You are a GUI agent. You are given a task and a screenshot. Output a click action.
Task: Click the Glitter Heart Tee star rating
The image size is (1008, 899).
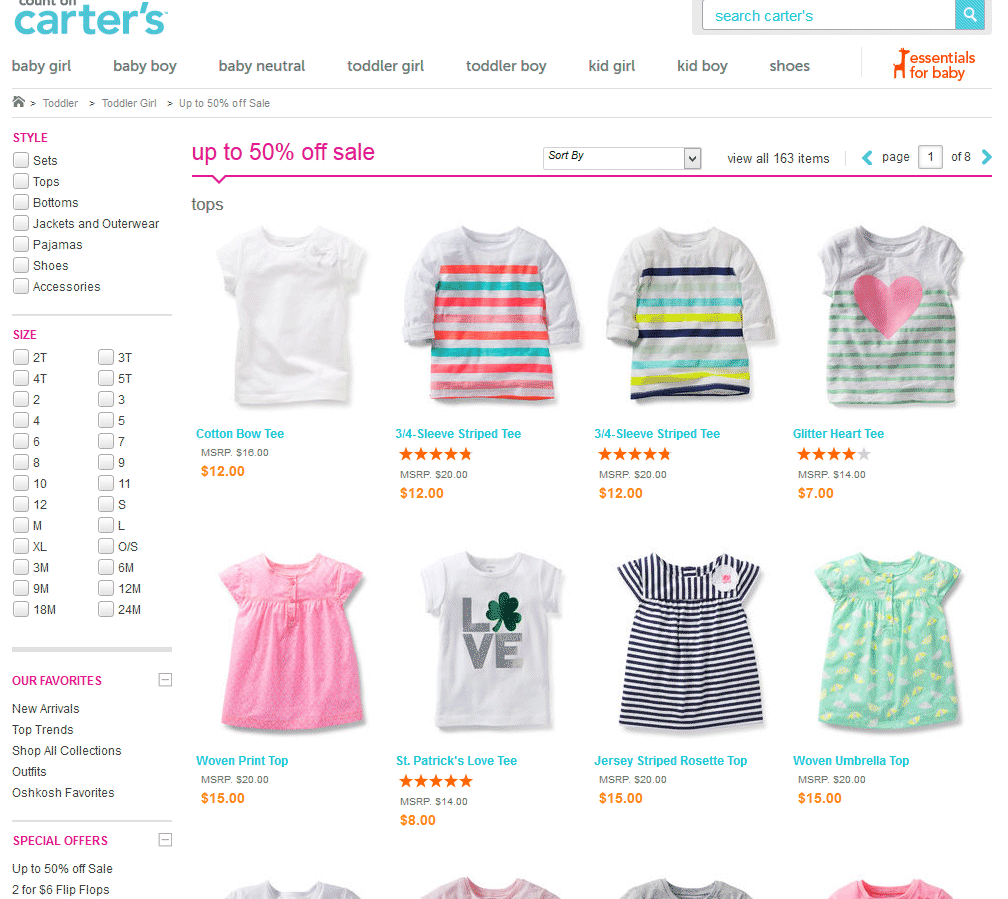(833, 455)
